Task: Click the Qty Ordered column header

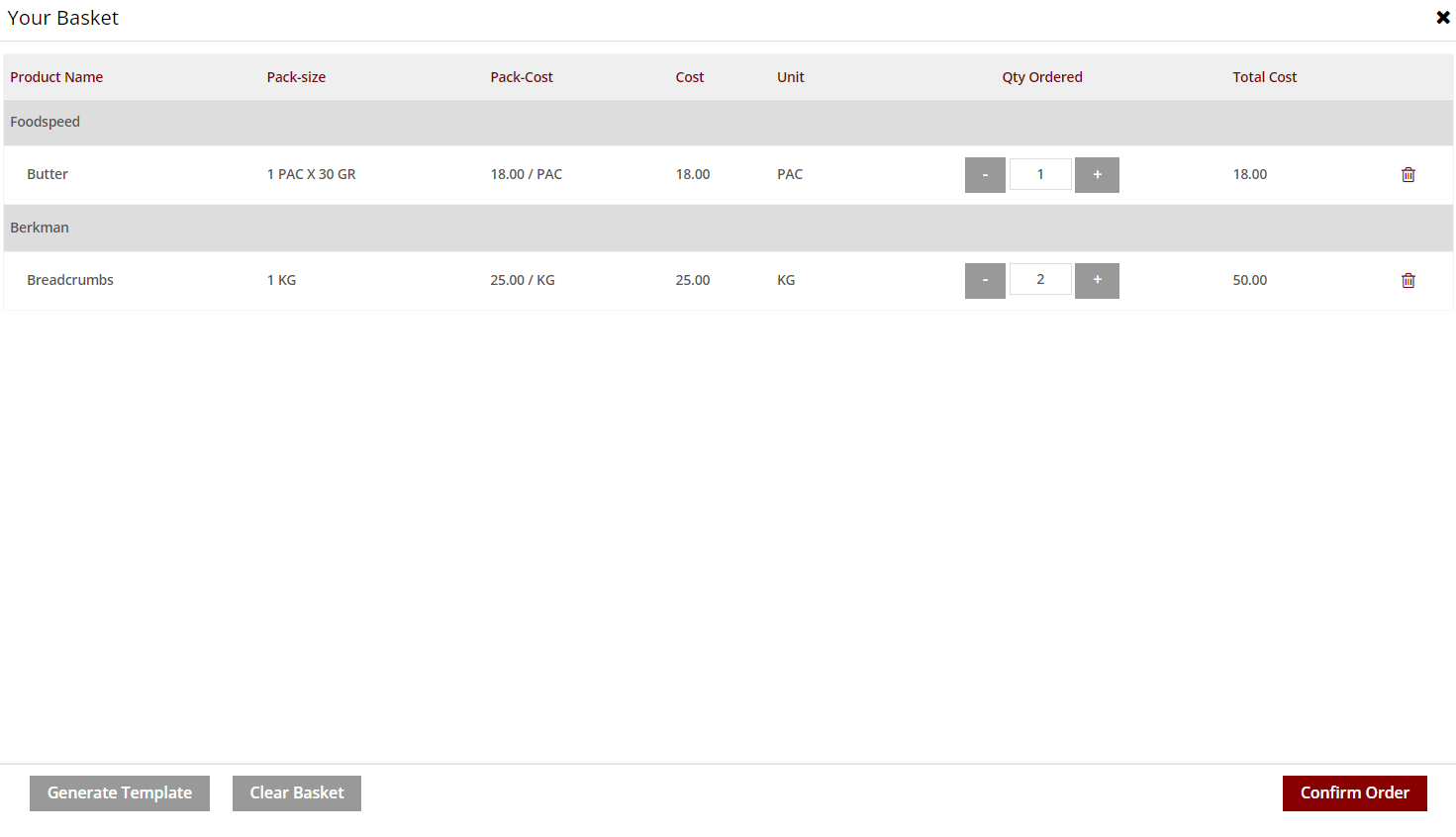Action: [x=1041, y=77]
